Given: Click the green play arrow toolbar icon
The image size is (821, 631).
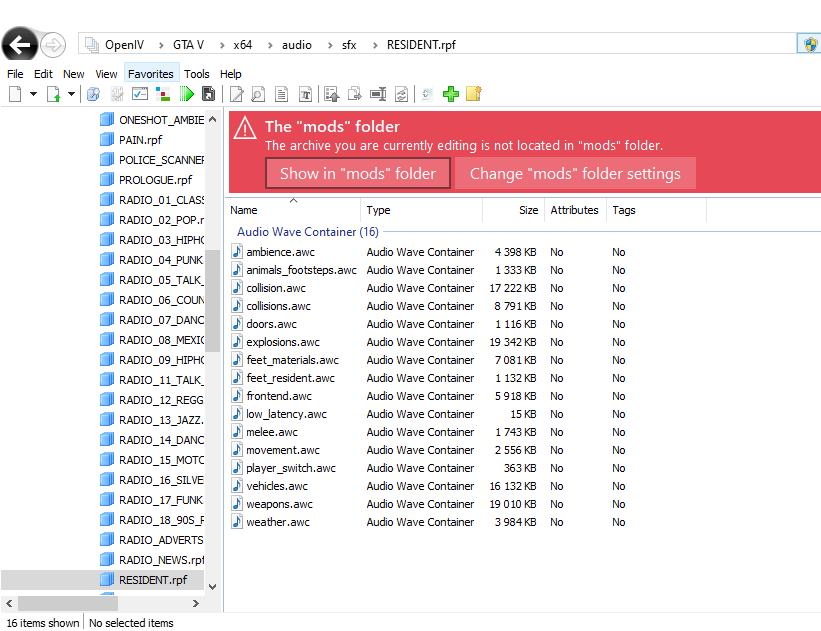Looking at the screenshot, I should (x=187, y=93).
